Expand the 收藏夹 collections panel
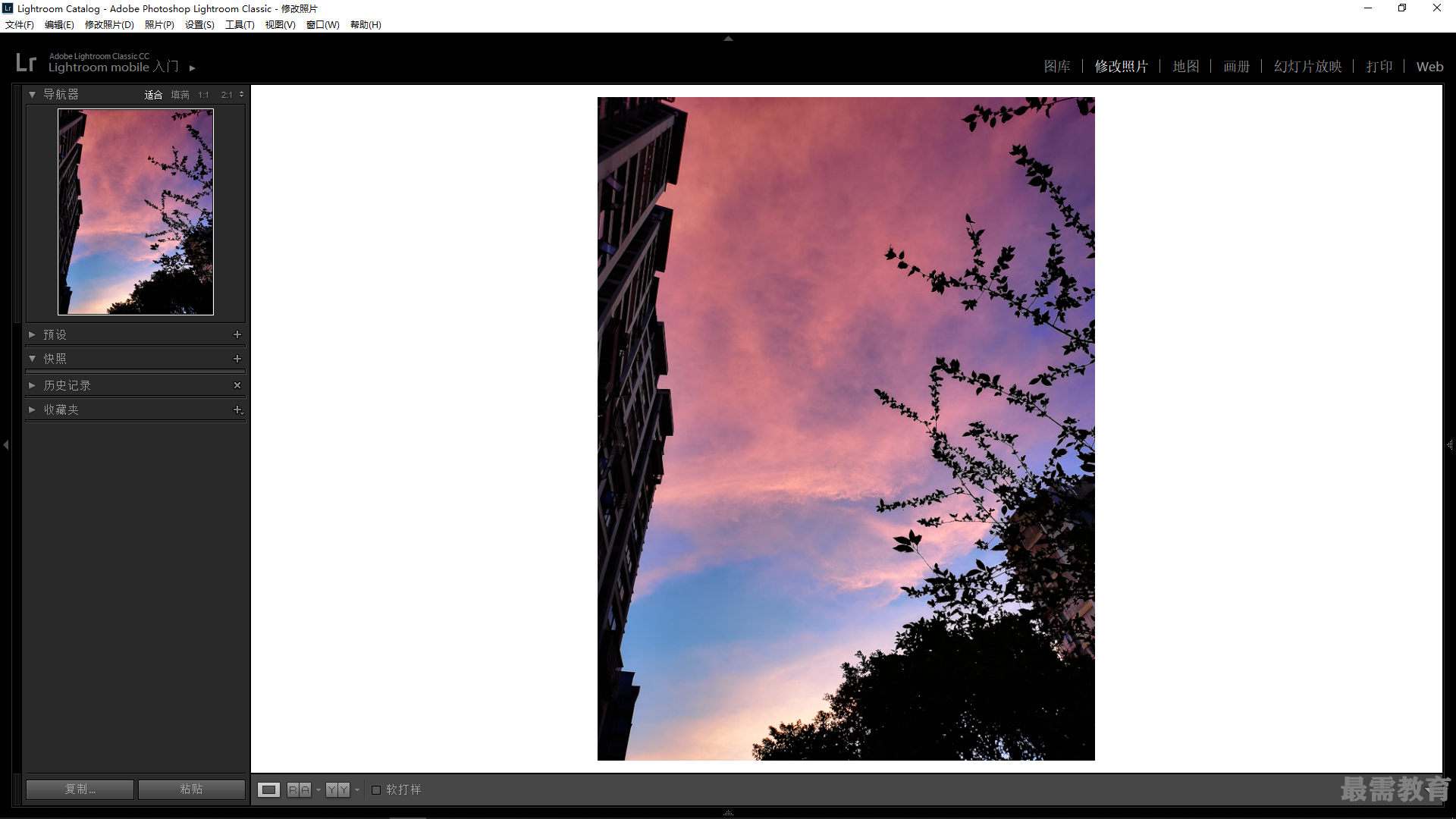The height and width of the screenshot is (819, 1456). pos(33,409)
